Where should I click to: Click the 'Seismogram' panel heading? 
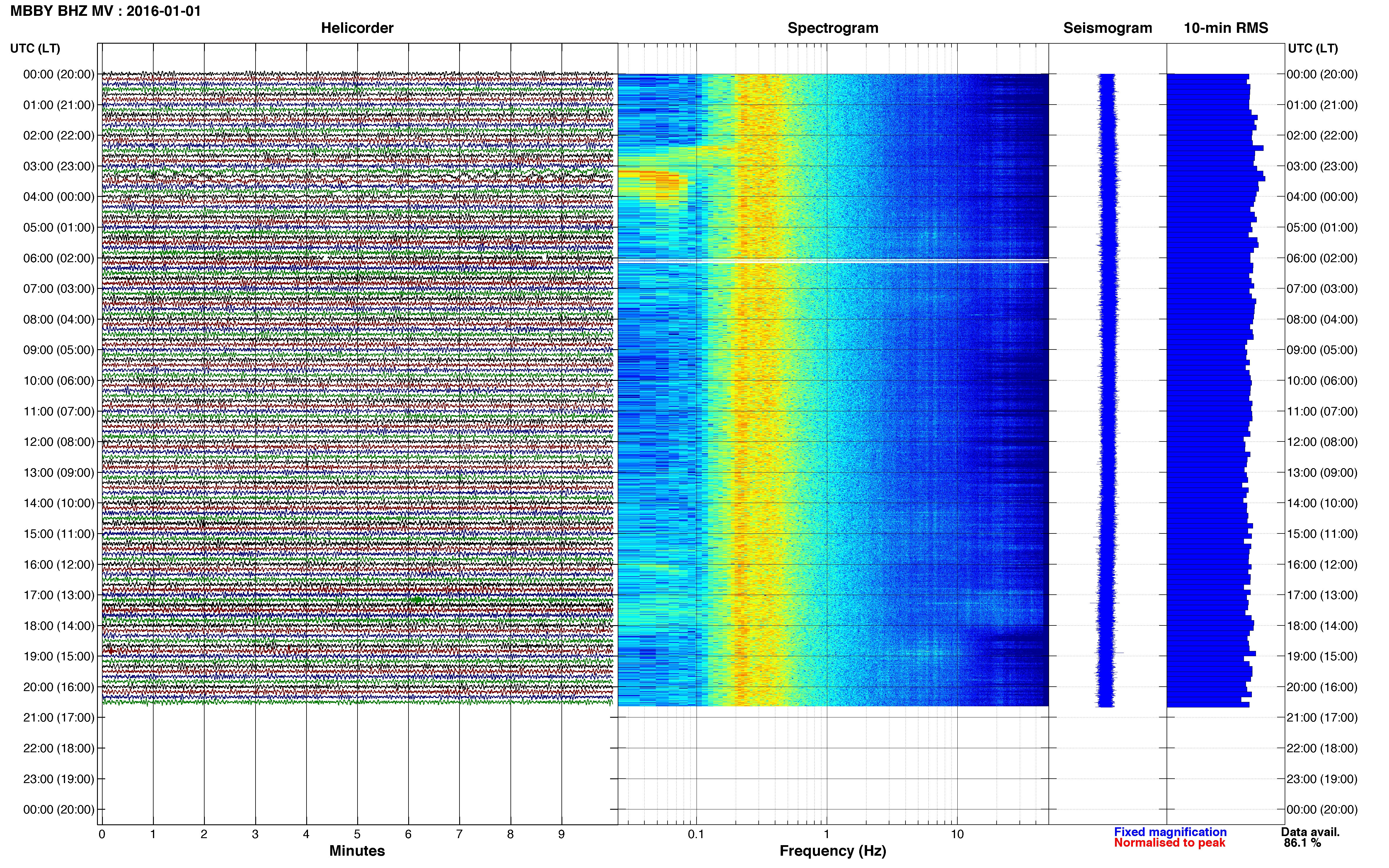1108,28
